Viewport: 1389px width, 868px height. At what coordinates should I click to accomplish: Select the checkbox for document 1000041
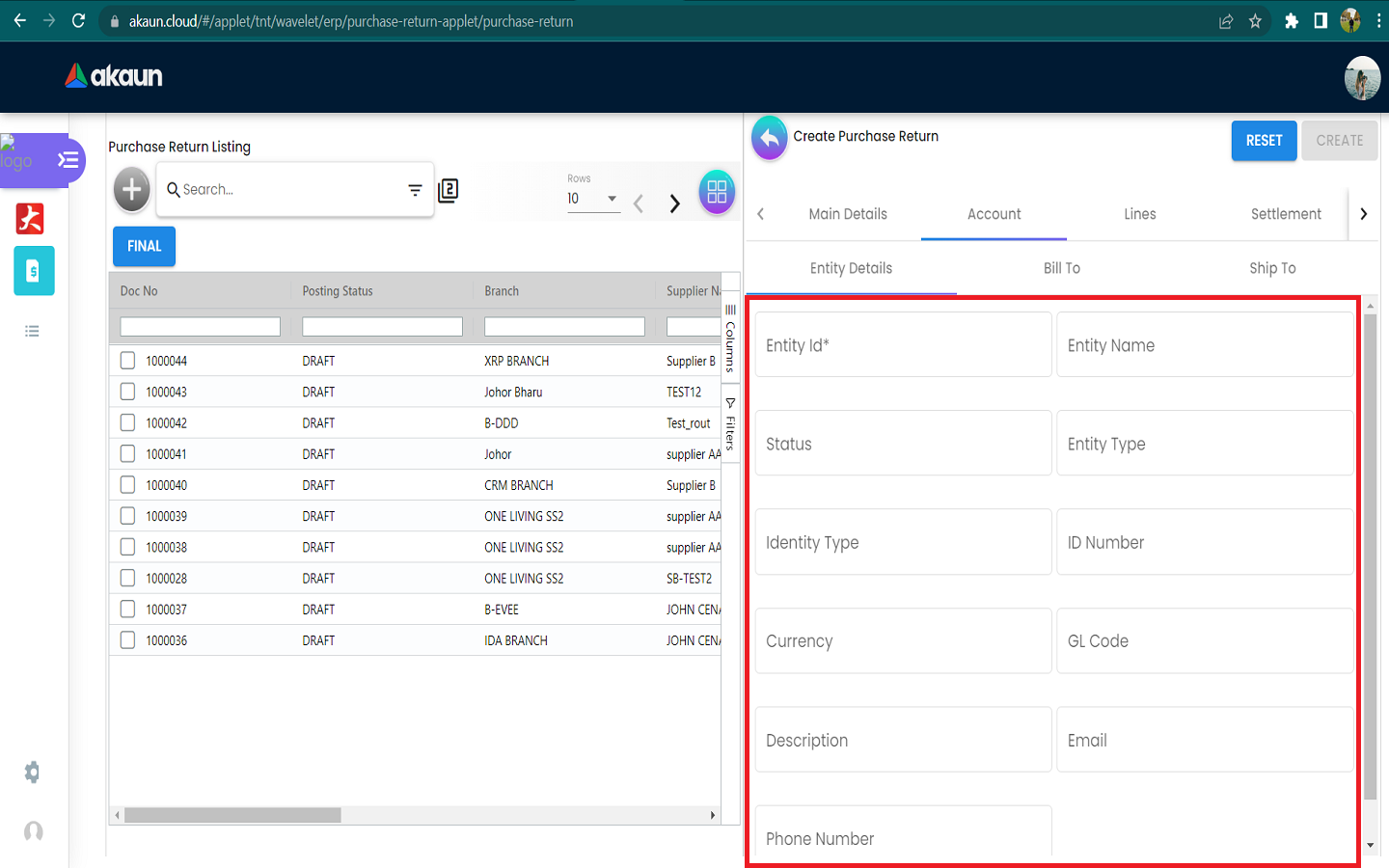click(x=128, y=454)
